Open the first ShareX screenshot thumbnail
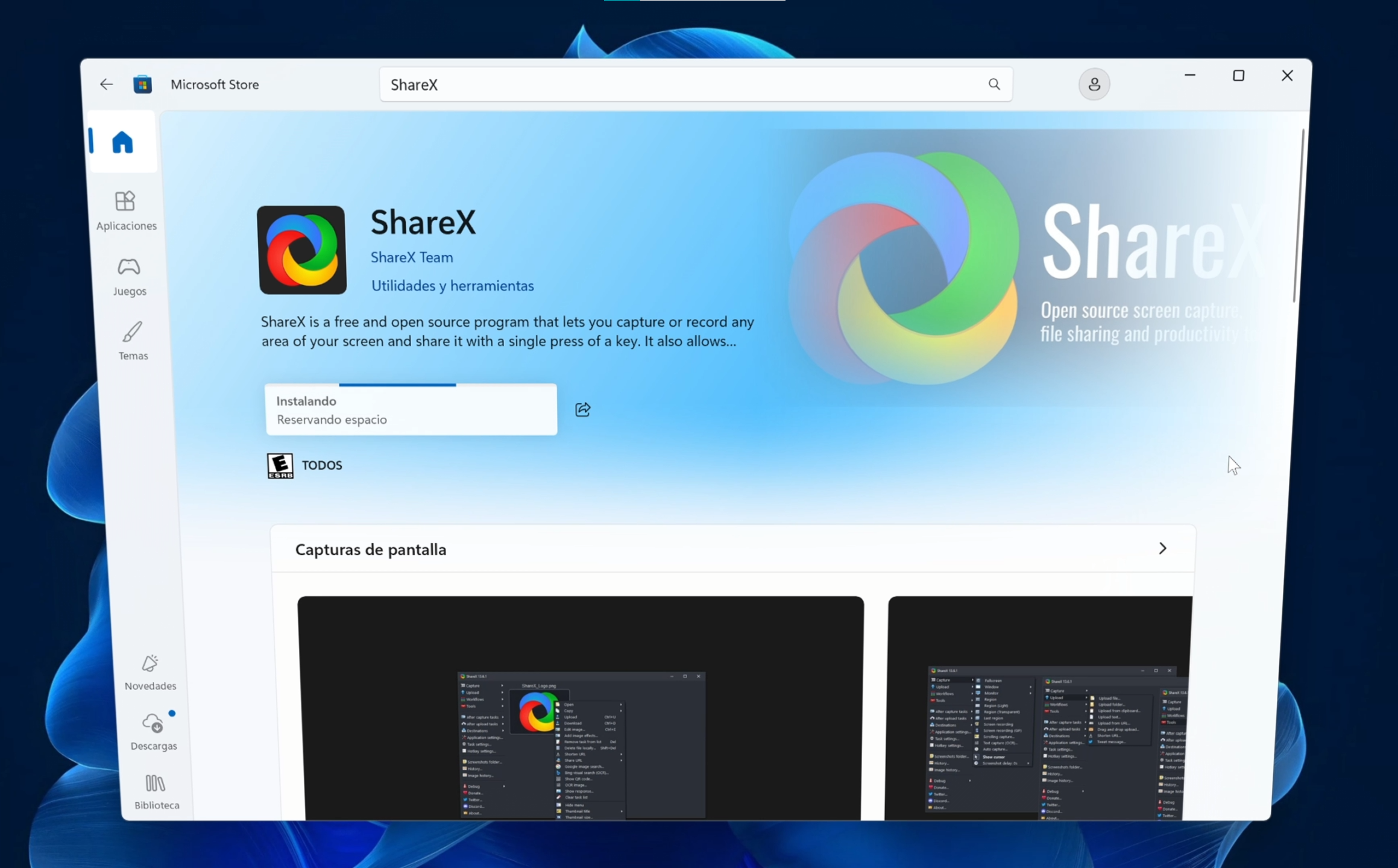Viewport: 1398px width, 868px height. click(x=581, y=708)
